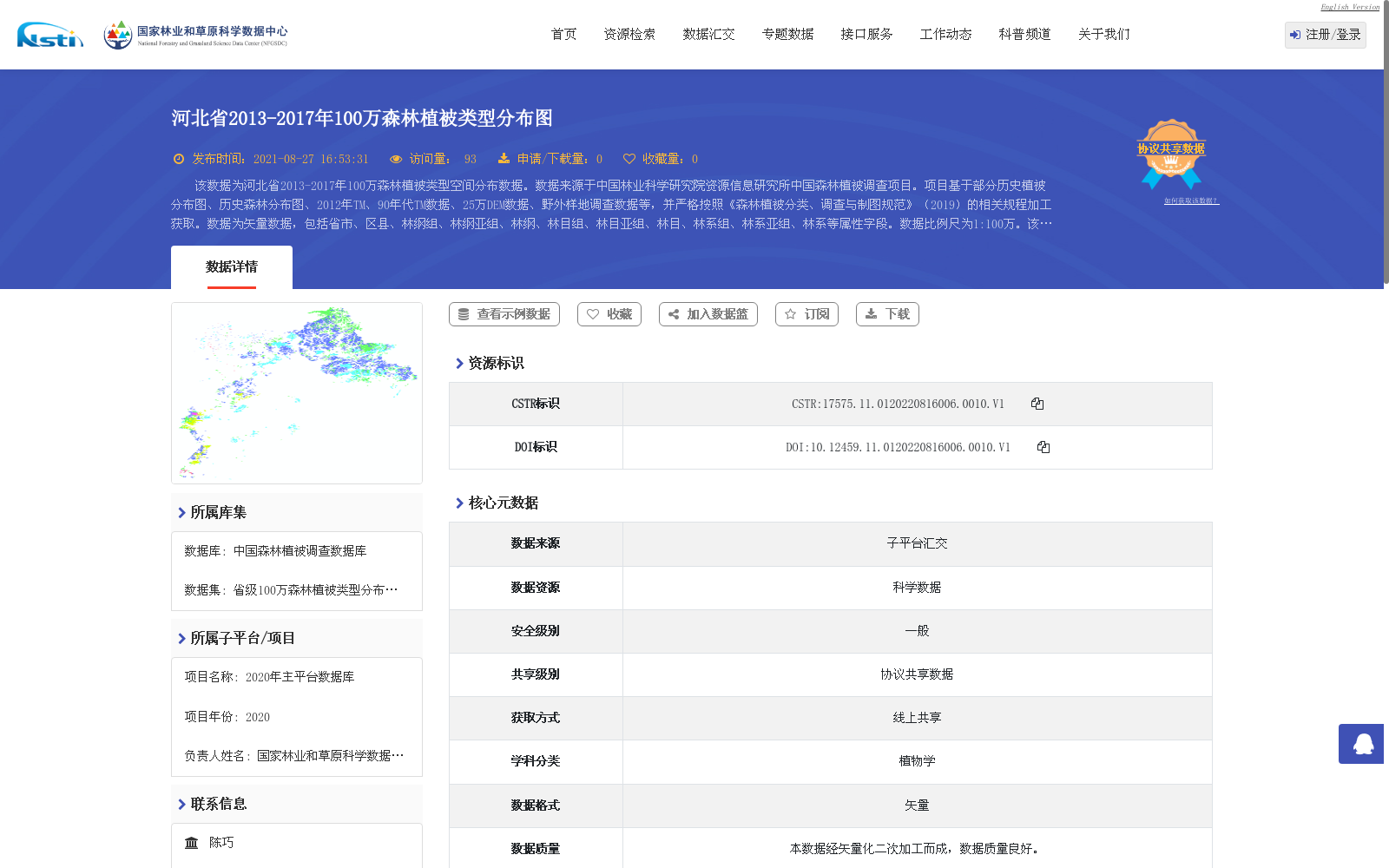Select 数据集: 省级100万森林植被类型分布 row
1389x868 pixels.
291,590
